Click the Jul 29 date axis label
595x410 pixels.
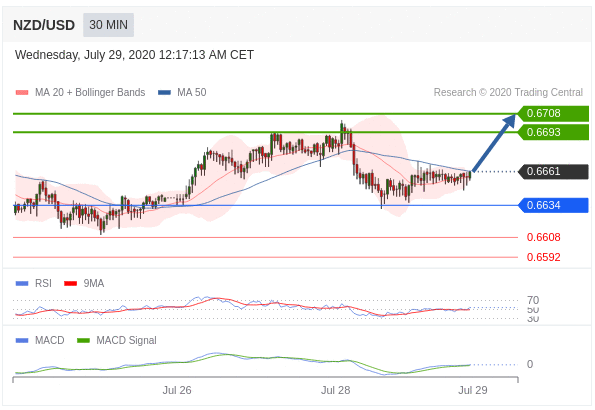click(x=473, y=390)
